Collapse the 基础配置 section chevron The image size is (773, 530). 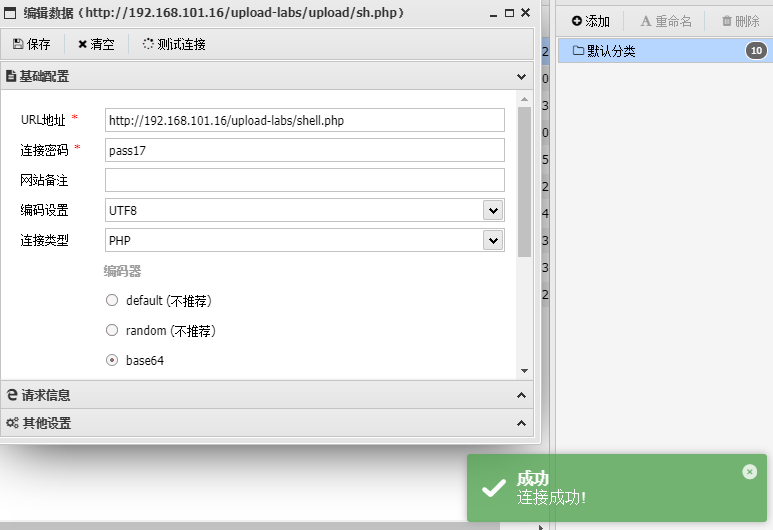pyautogui.click(x=521, y=77)
